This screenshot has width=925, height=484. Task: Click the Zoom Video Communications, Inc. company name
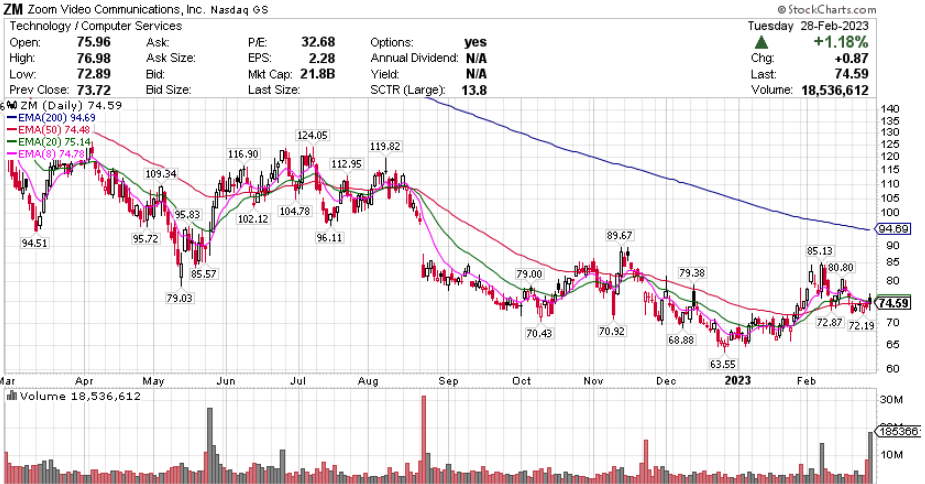pyautogui.click(x=117, y=9)
